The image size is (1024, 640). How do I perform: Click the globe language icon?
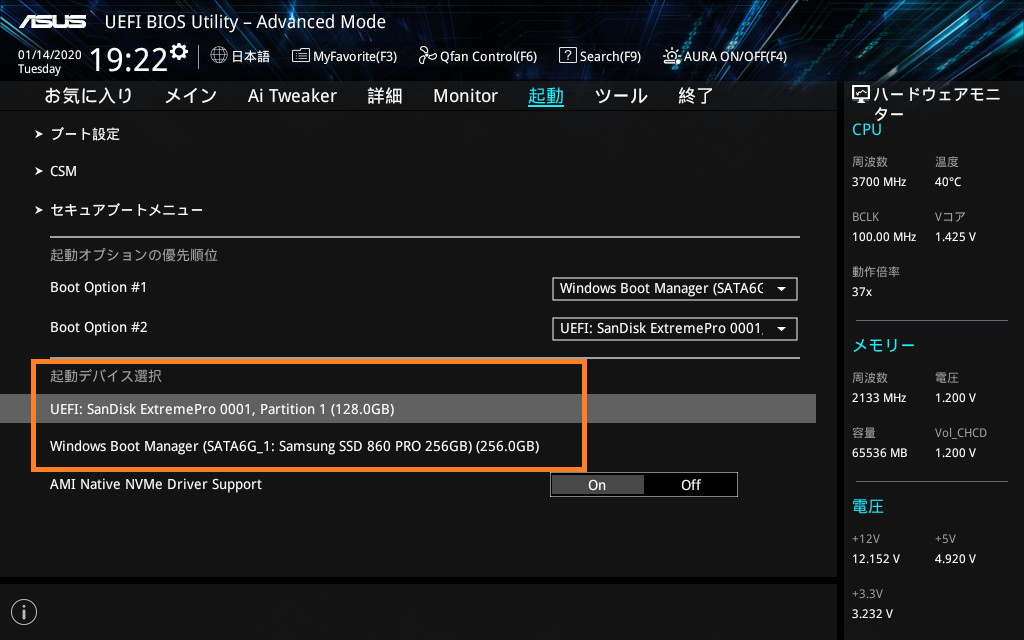click(219, 56)
